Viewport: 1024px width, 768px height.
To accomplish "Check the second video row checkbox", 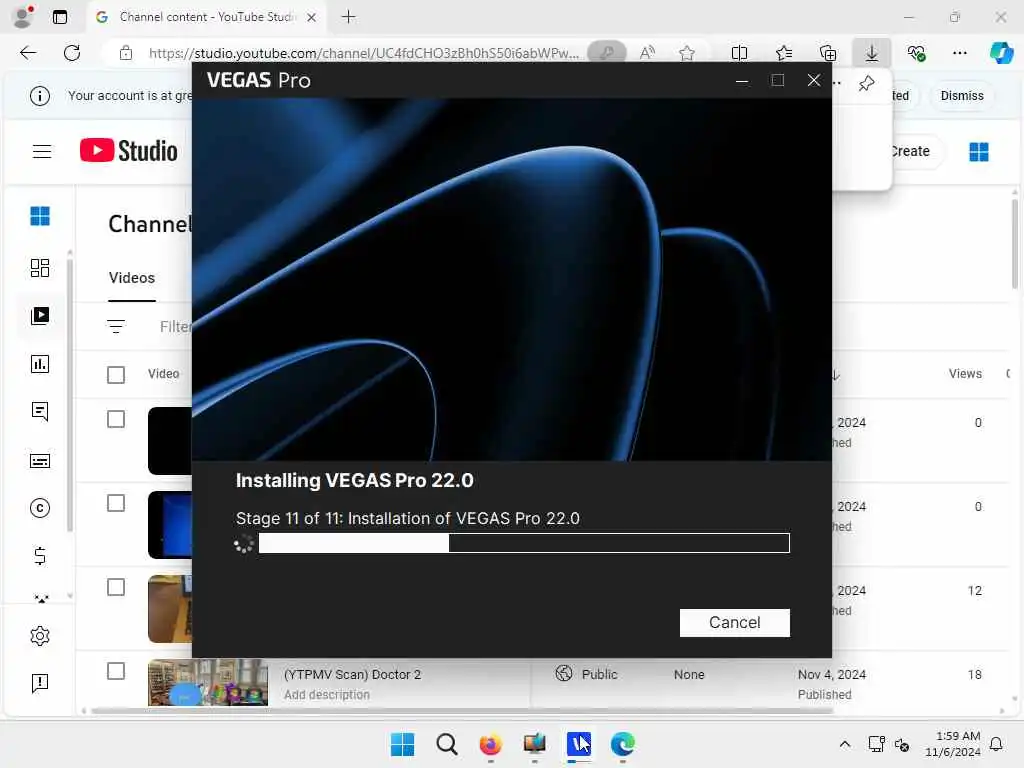I will pos(116,504).
